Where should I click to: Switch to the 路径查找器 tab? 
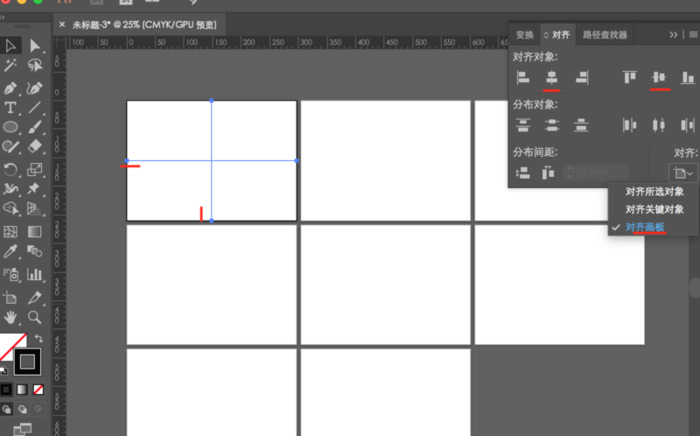pos(605,35)
